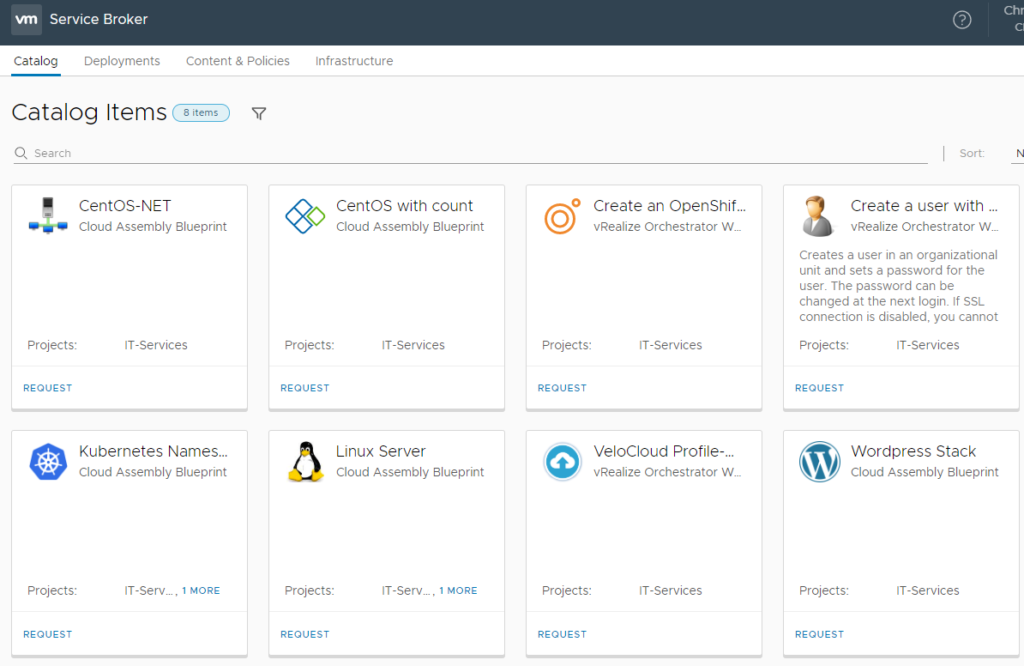Click the Create an OpenShif... title

pyautogui.click(x=669, y=206)
